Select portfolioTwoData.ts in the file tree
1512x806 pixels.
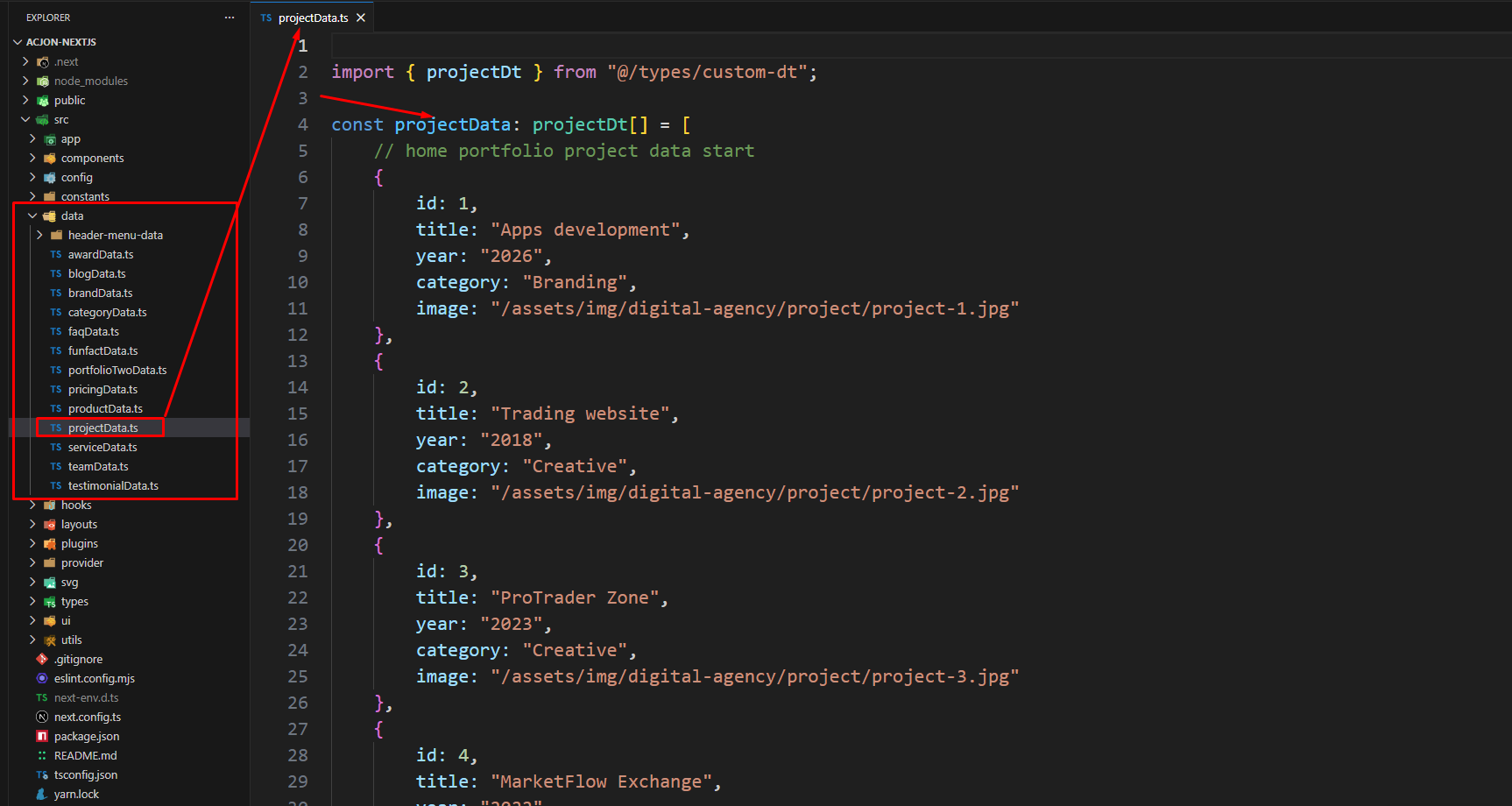(x=117, y=371)
